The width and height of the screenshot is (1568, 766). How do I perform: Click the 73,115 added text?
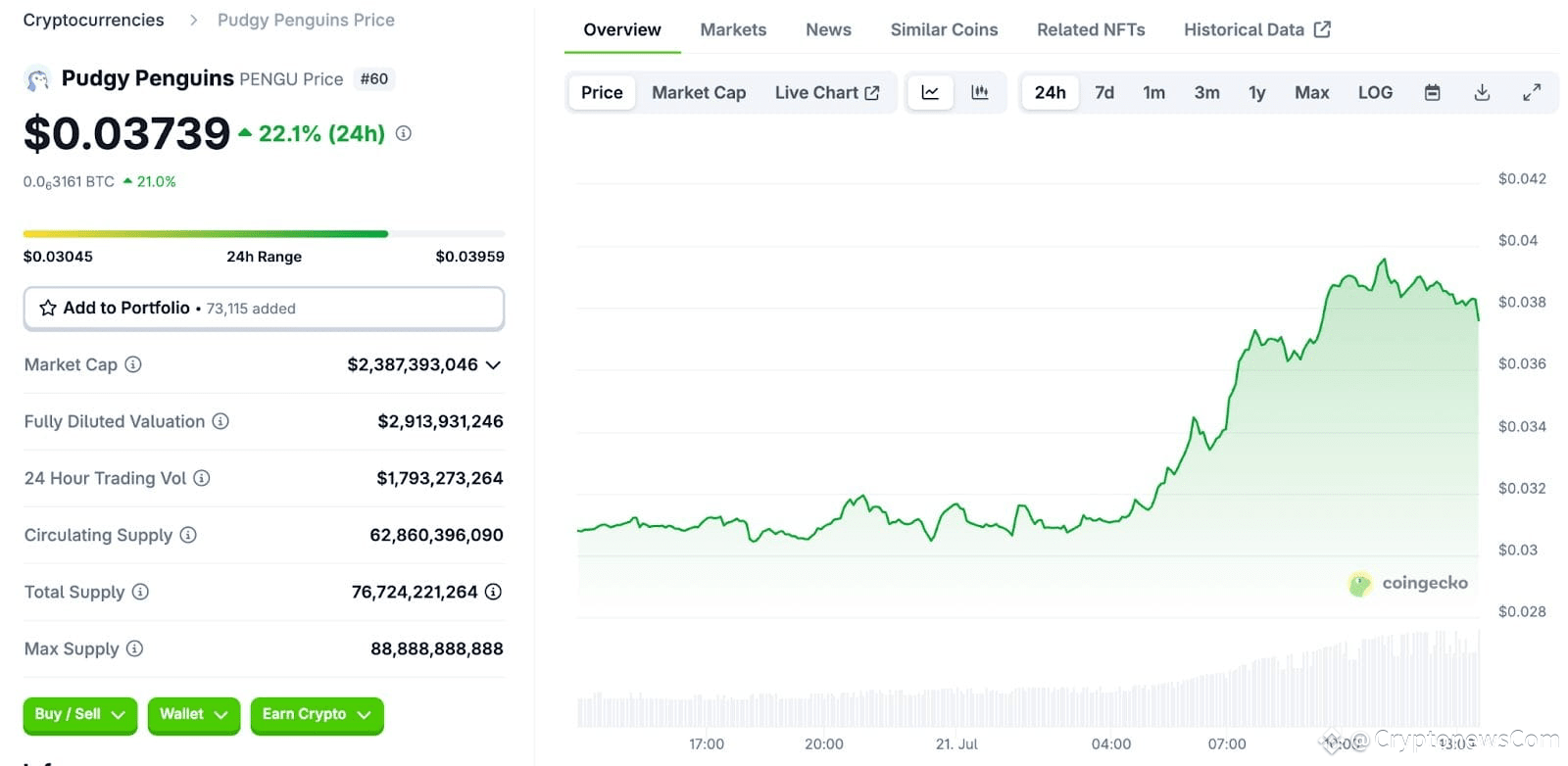[251, 309]
